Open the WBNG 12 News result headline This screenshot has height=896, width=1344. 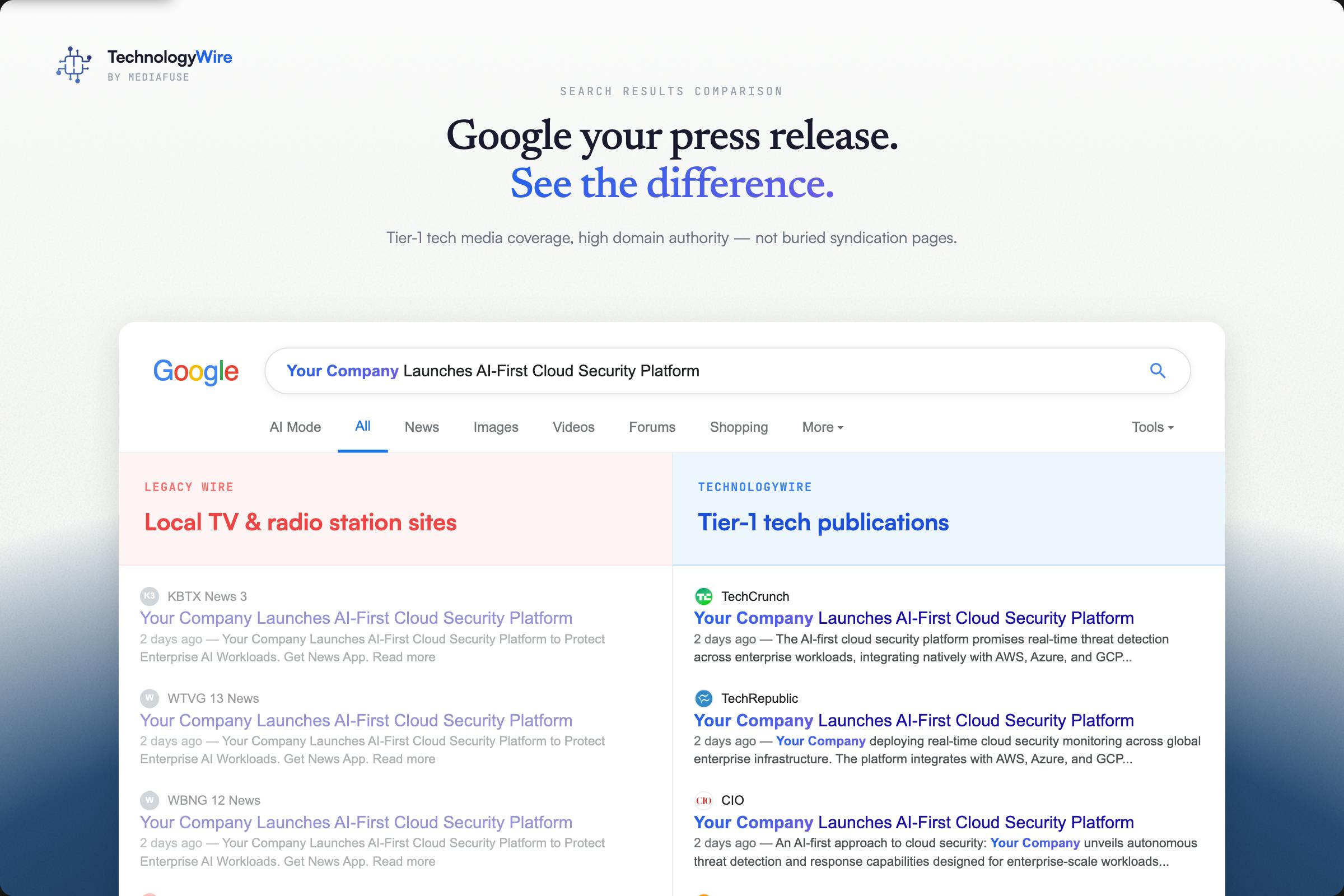[356, 822]
